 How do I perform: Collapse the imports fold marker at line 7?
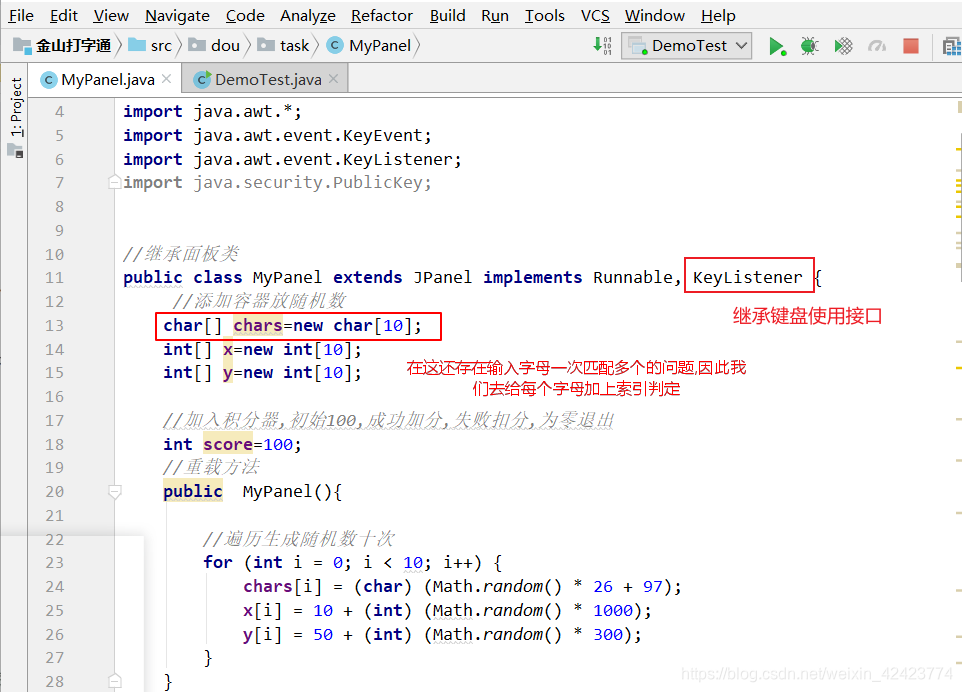coord(114,182)
